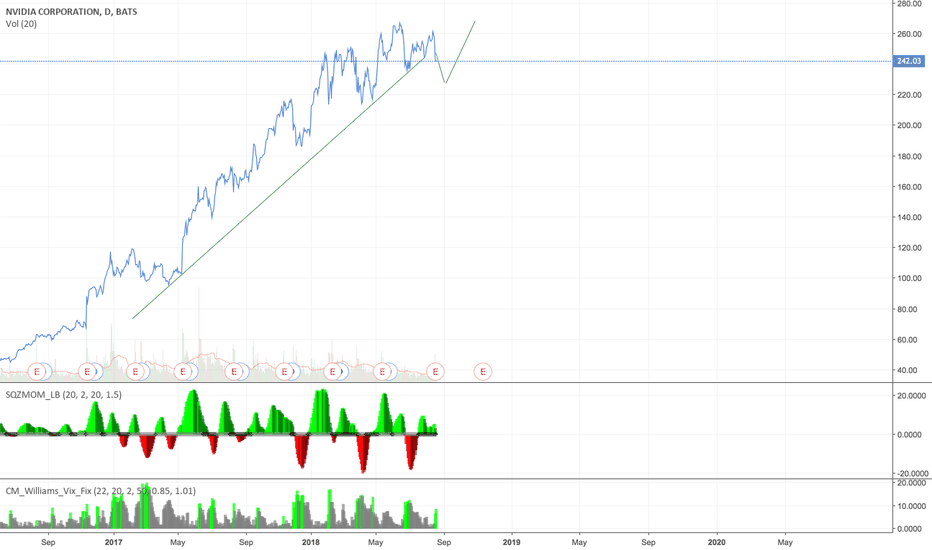Select the Vol (20) indicator label
The width and height of the screenshot is (932, 550).
pyautogui.click(x=21, y=24)
